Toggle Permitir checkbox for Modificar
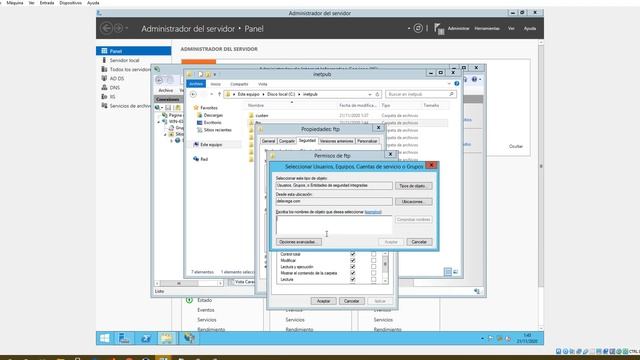This screenshot has width=640, height=360. pos(353,260)
